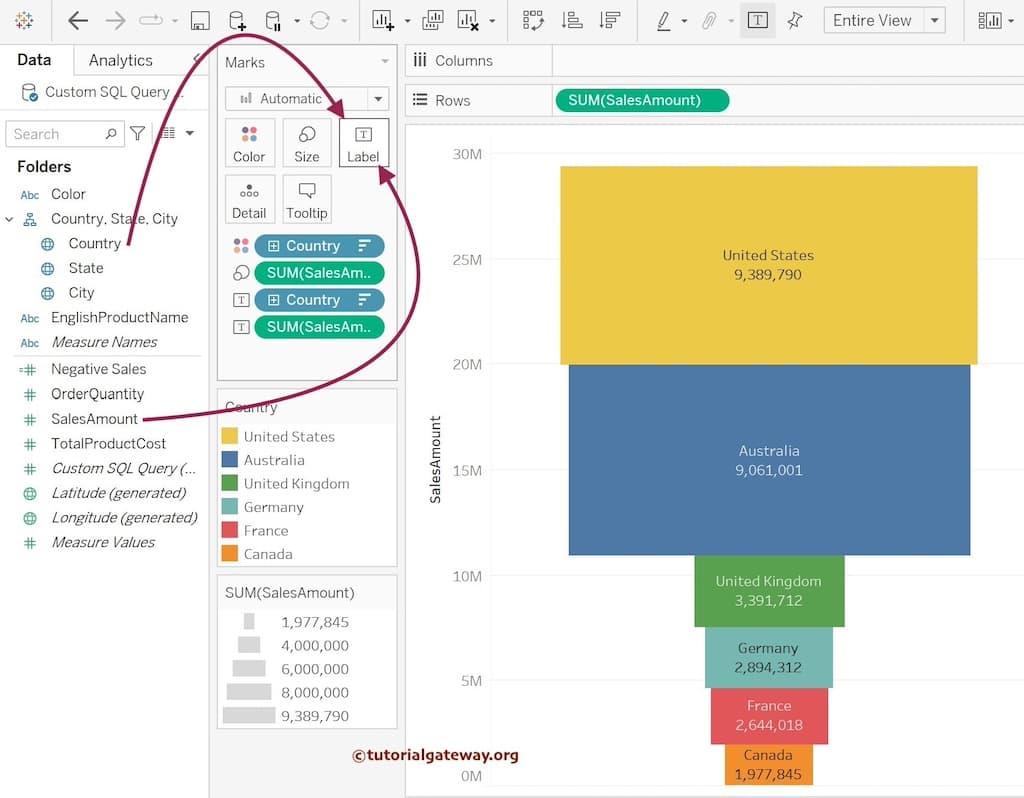Click the Clear Sheet icon
This screenshot has height=798, width=1024.
pyautogui.click(x=468, y=21)
